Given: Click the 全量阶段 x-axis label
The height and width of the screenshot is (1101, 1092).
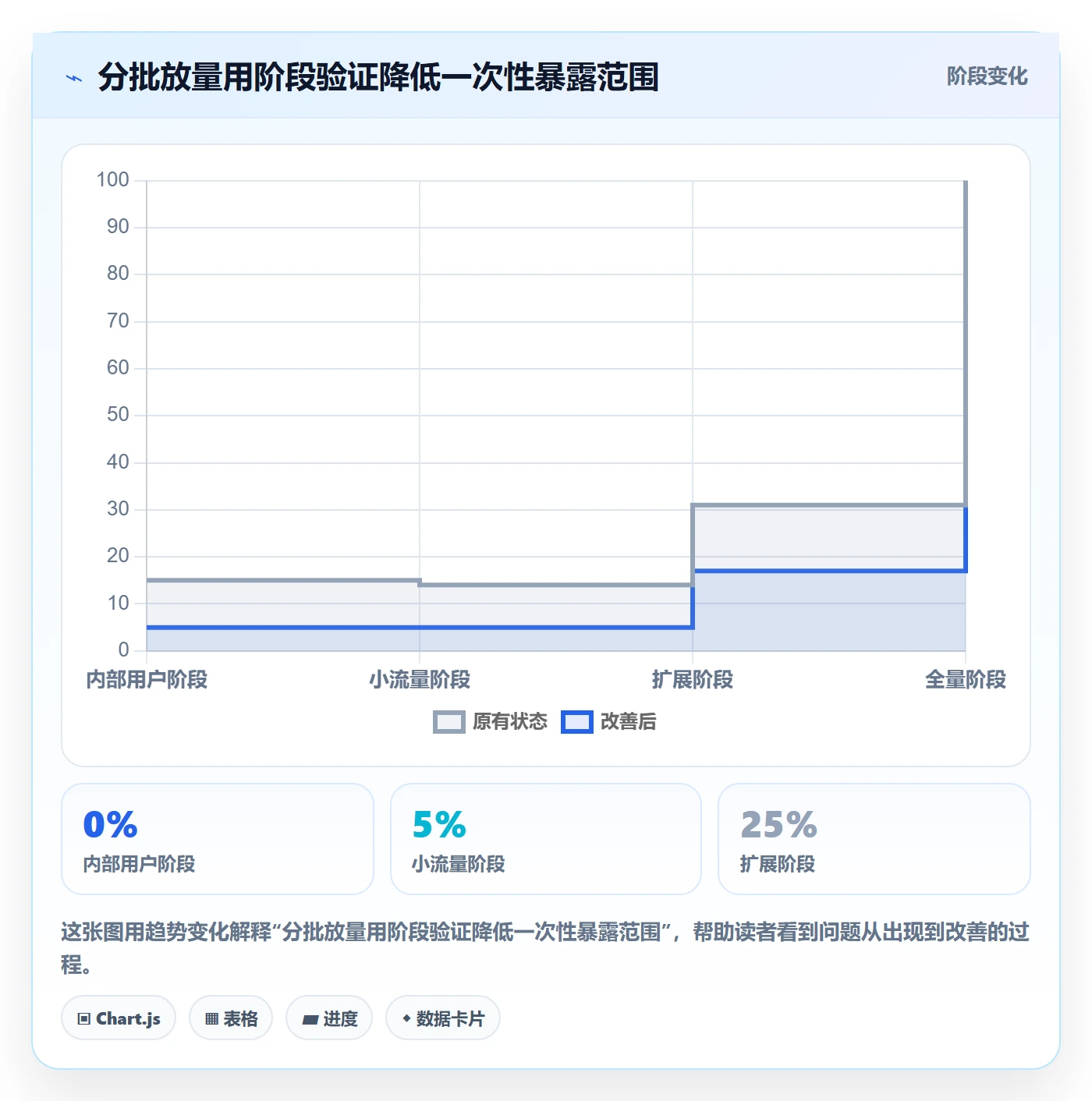Looking at the screenshot, I should [966, 680].
